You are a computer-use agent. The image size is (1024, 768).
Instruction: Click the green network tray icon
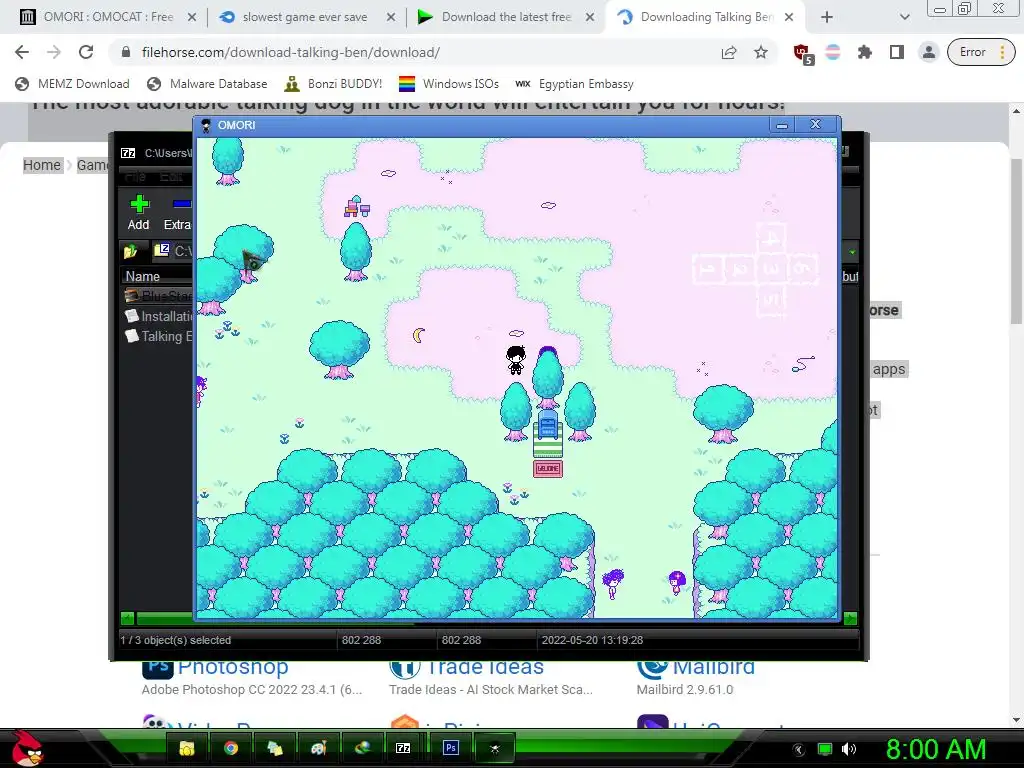click(825, 749)
